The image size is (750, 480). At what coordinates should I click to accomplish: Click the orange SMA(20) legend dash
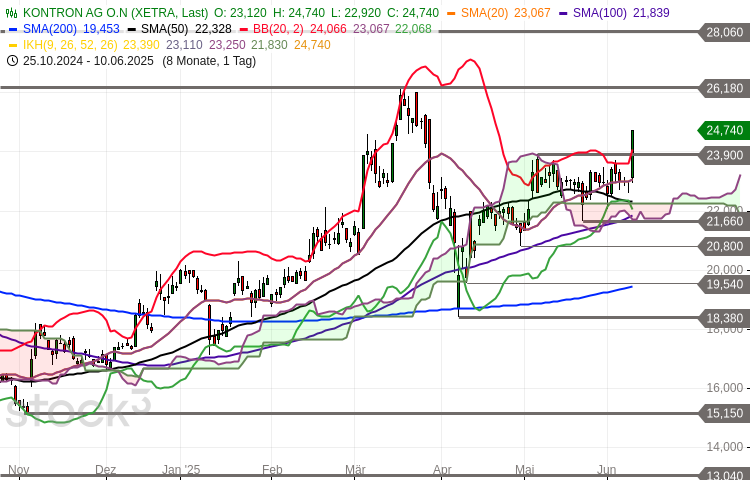pyautogui.click(x=452, y=13)
